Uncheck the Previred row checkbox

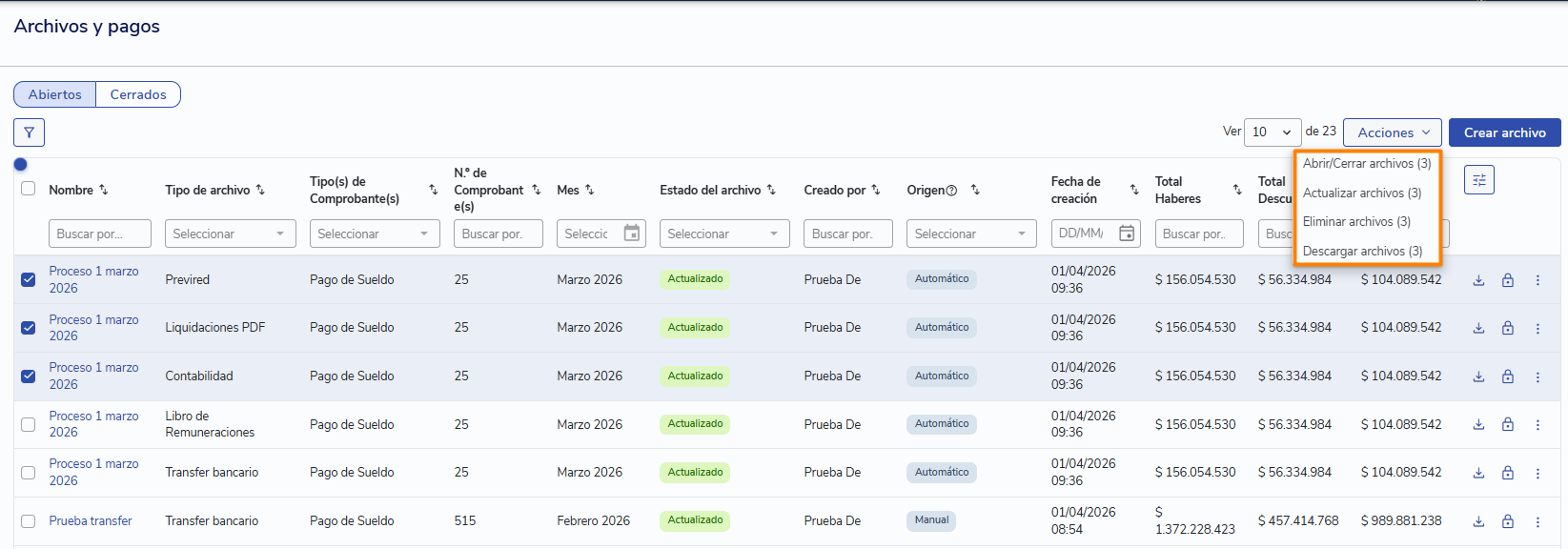click(29, 279)
